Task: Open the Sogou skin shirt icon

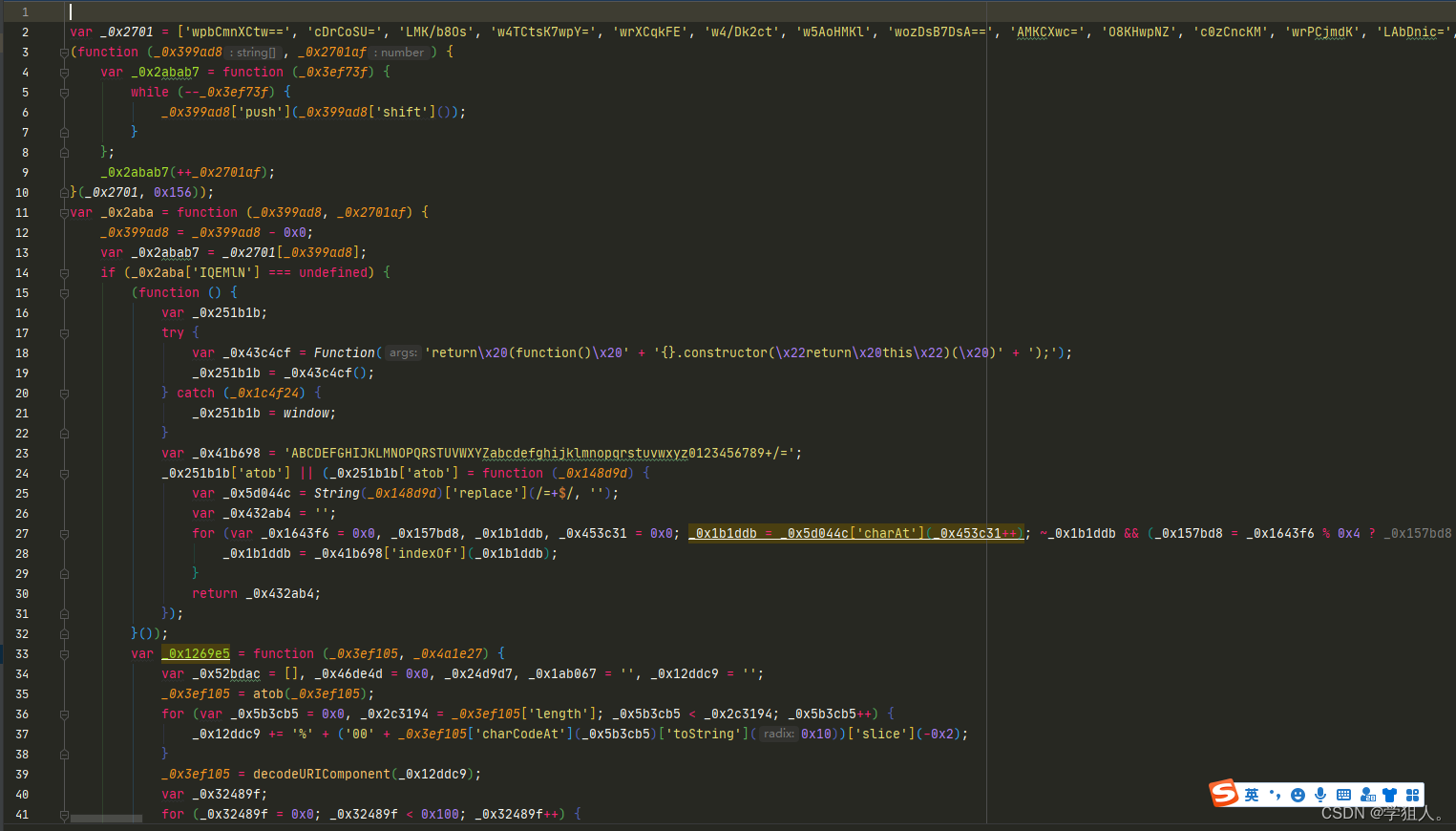Action: 1390,795
